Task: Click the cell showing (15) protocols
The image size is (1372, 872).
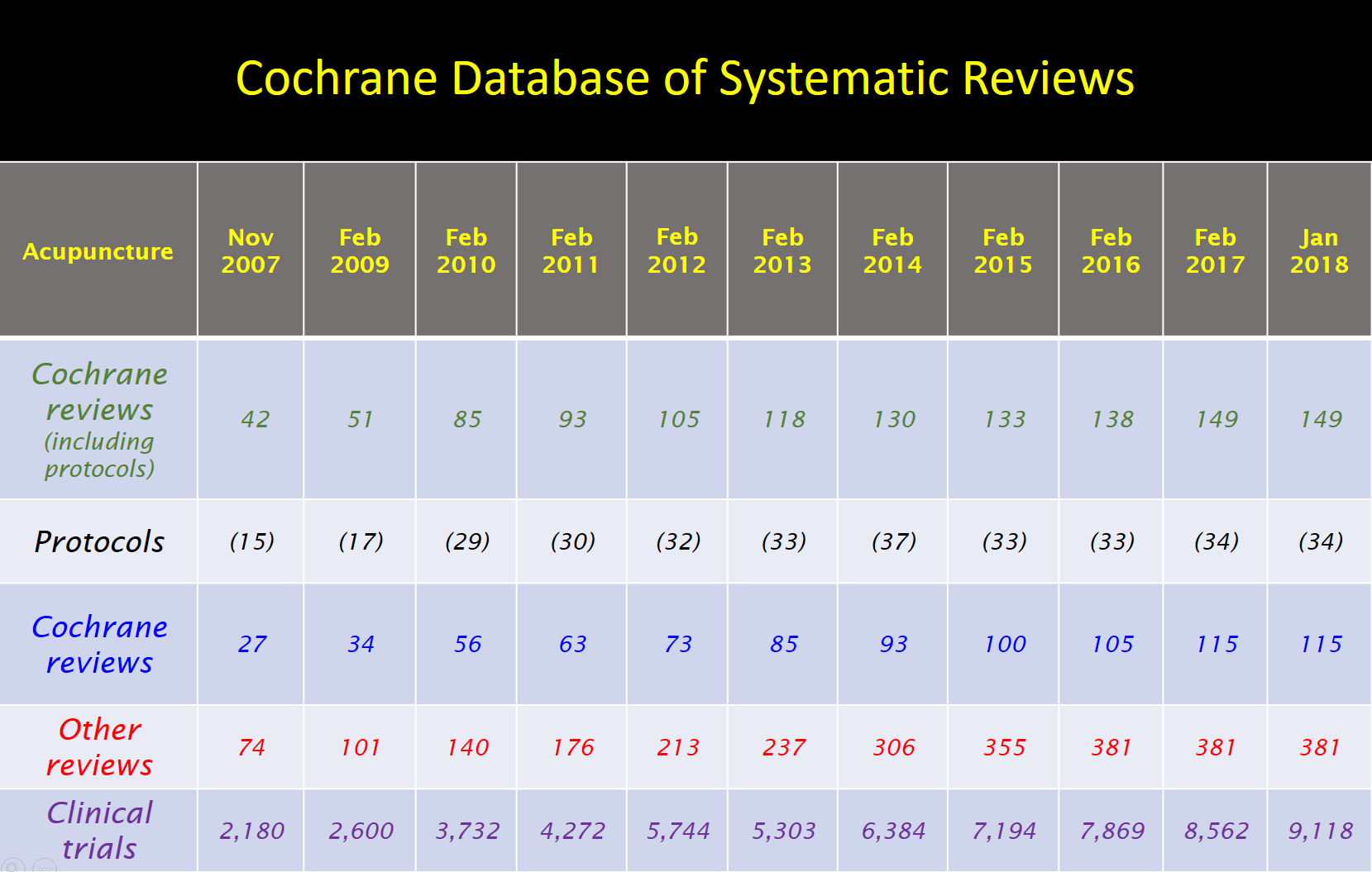Action: pyautogui.click(x=251, y=541)
